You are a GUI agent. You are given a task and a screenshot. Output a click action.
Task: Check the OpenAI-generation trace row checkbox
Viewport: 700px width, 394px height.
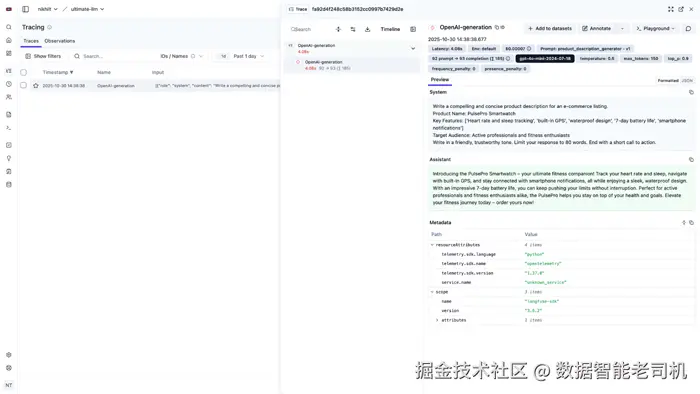coord(24,85)
